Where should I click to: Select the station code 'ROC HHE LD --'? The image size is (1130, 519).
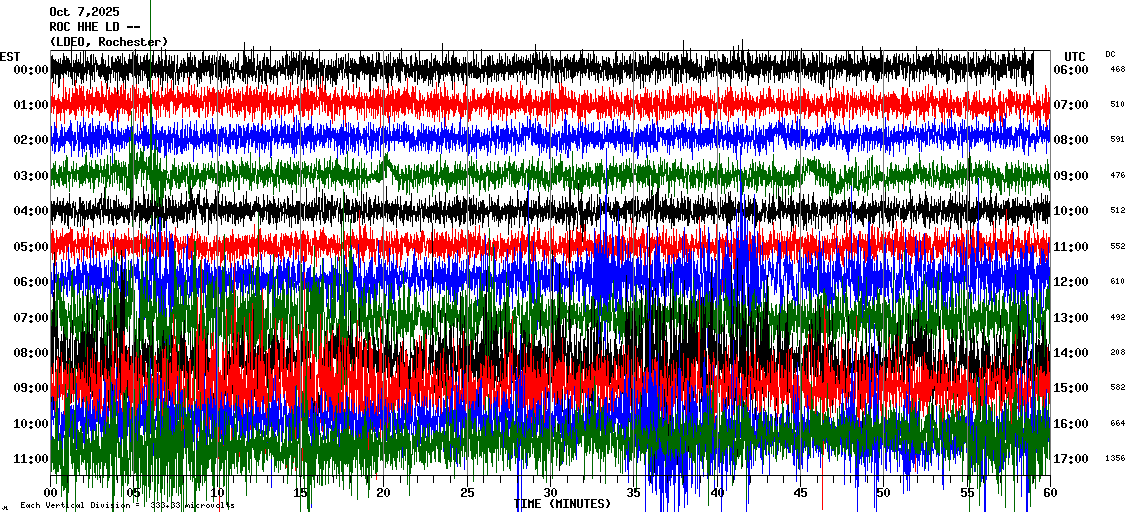coord(94,27)
